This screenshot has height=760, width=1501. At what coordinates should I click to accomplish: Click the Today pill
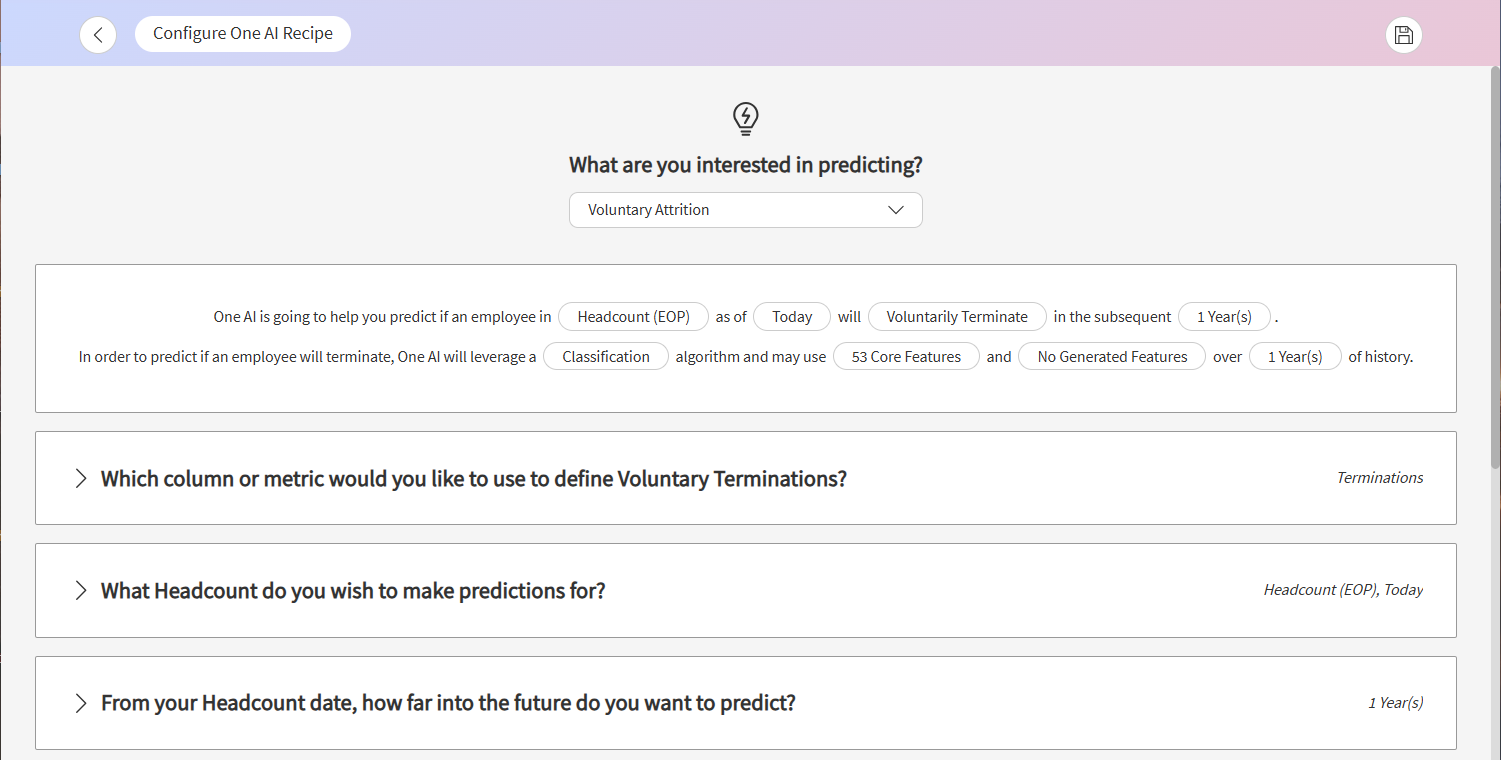pos(792,316)
